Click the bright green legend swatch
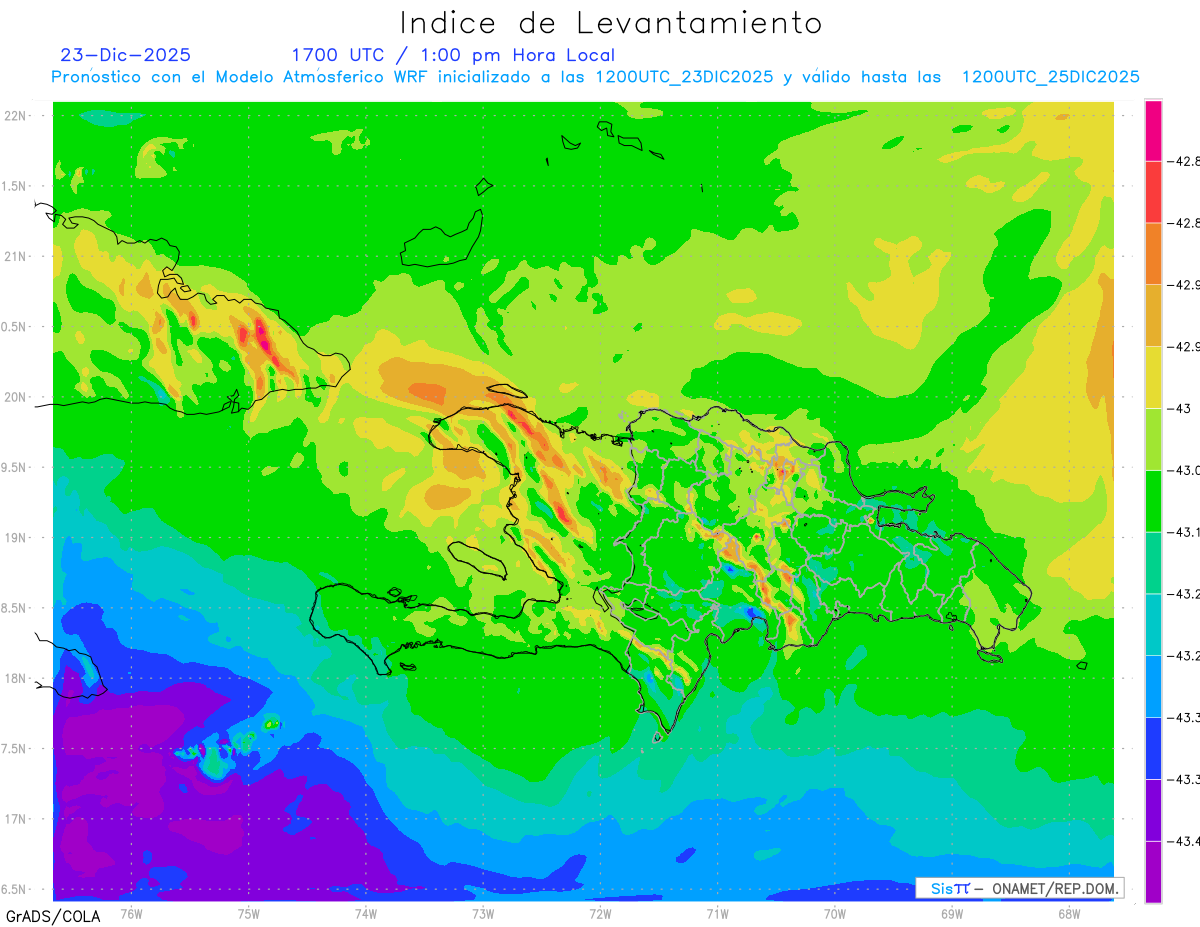Image resolution: width=1200 pixels, height=927 pixels. pyautogui.click(x=1153, y=500)
